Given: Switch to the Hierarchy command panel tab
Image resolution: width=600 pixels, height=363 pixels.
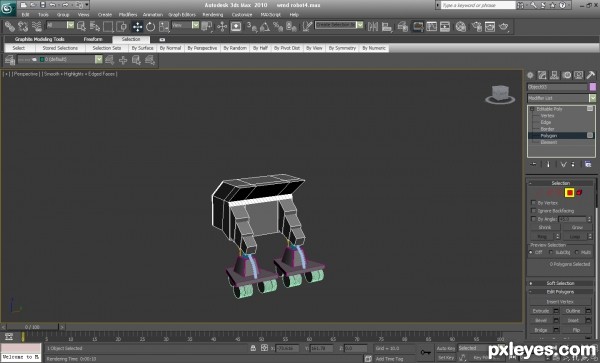Looking at the screenshot, I should (554, 75).
